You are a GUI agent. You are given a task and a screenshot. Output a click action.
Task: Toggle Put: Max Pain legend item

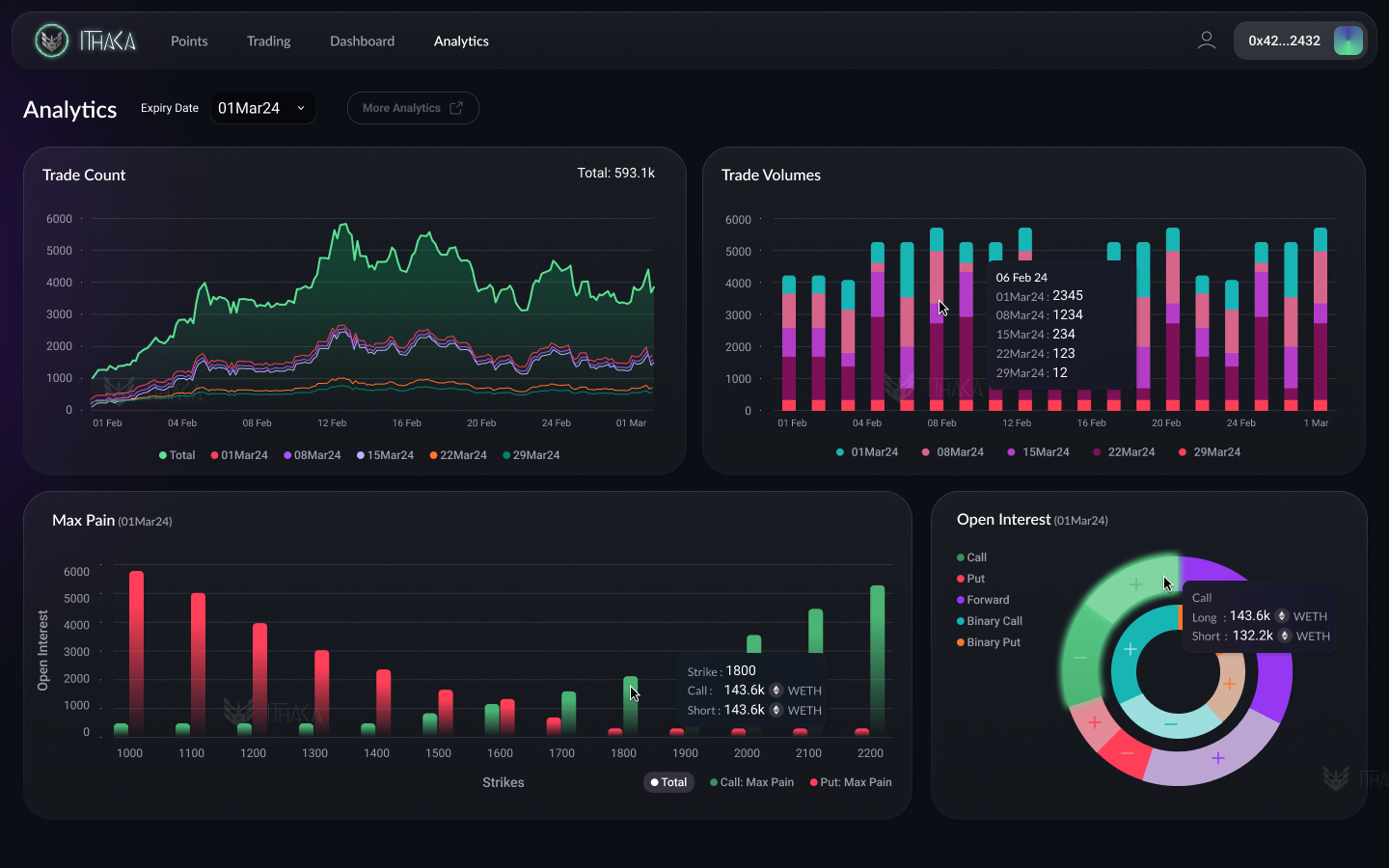(851, 782)
